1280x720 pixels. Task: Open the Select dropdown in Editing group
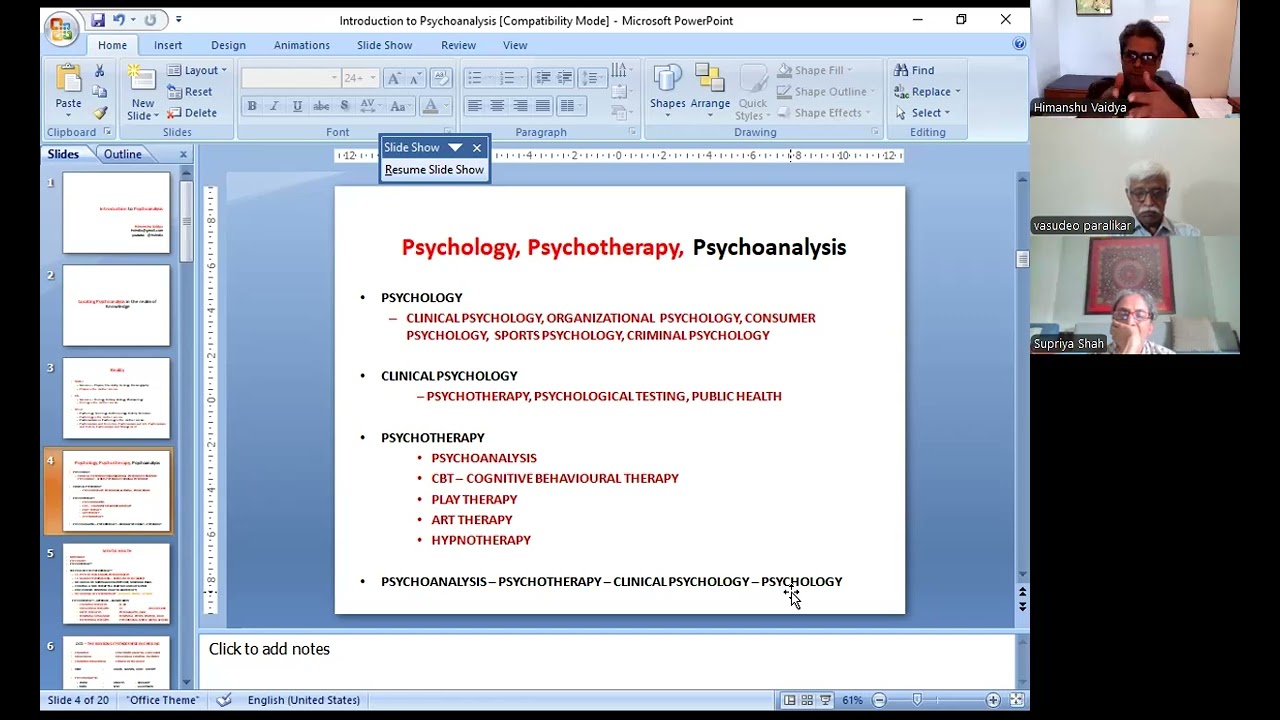(921, 113)
